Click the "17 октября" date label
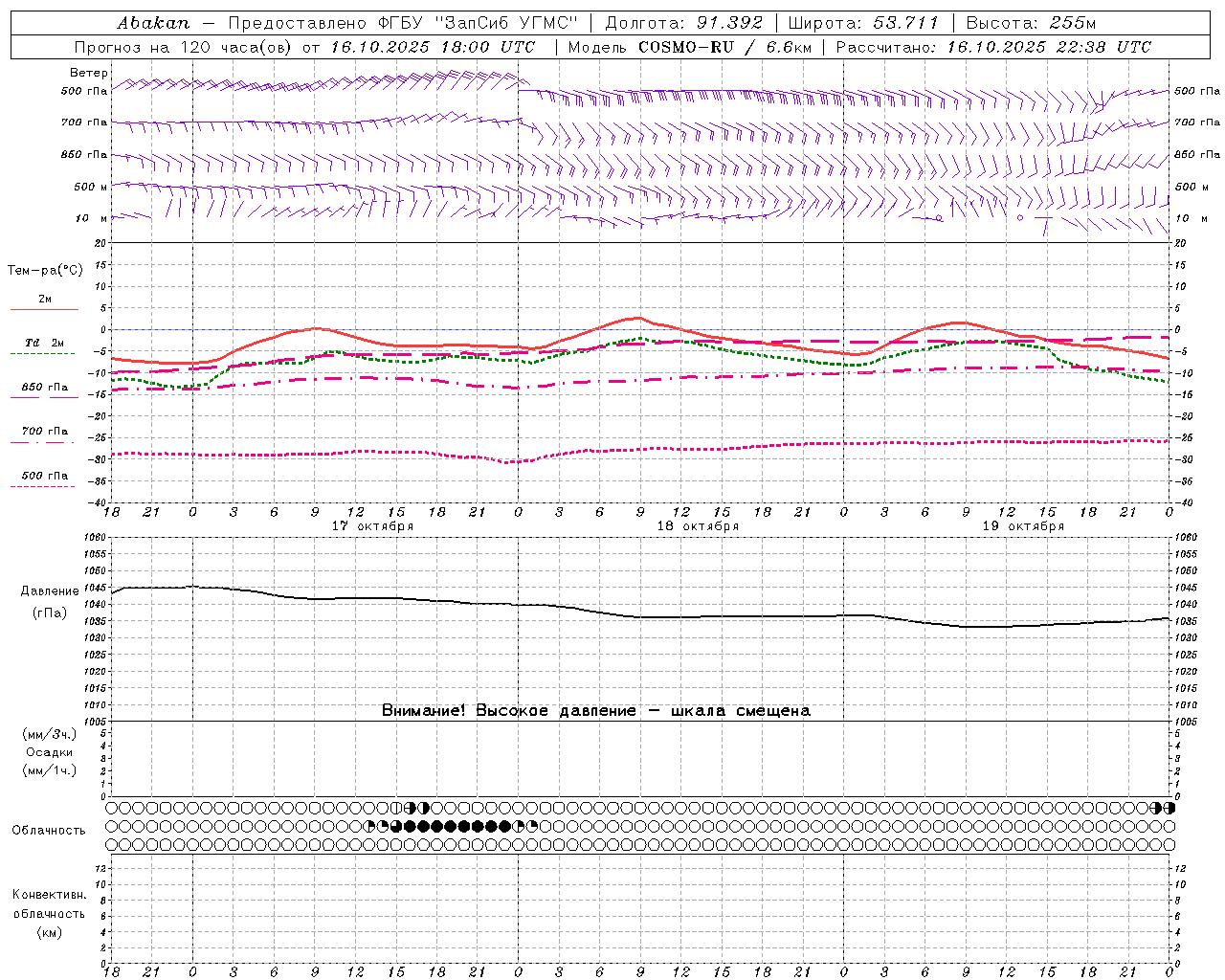 pyautogui.click(x=373, y=526)
